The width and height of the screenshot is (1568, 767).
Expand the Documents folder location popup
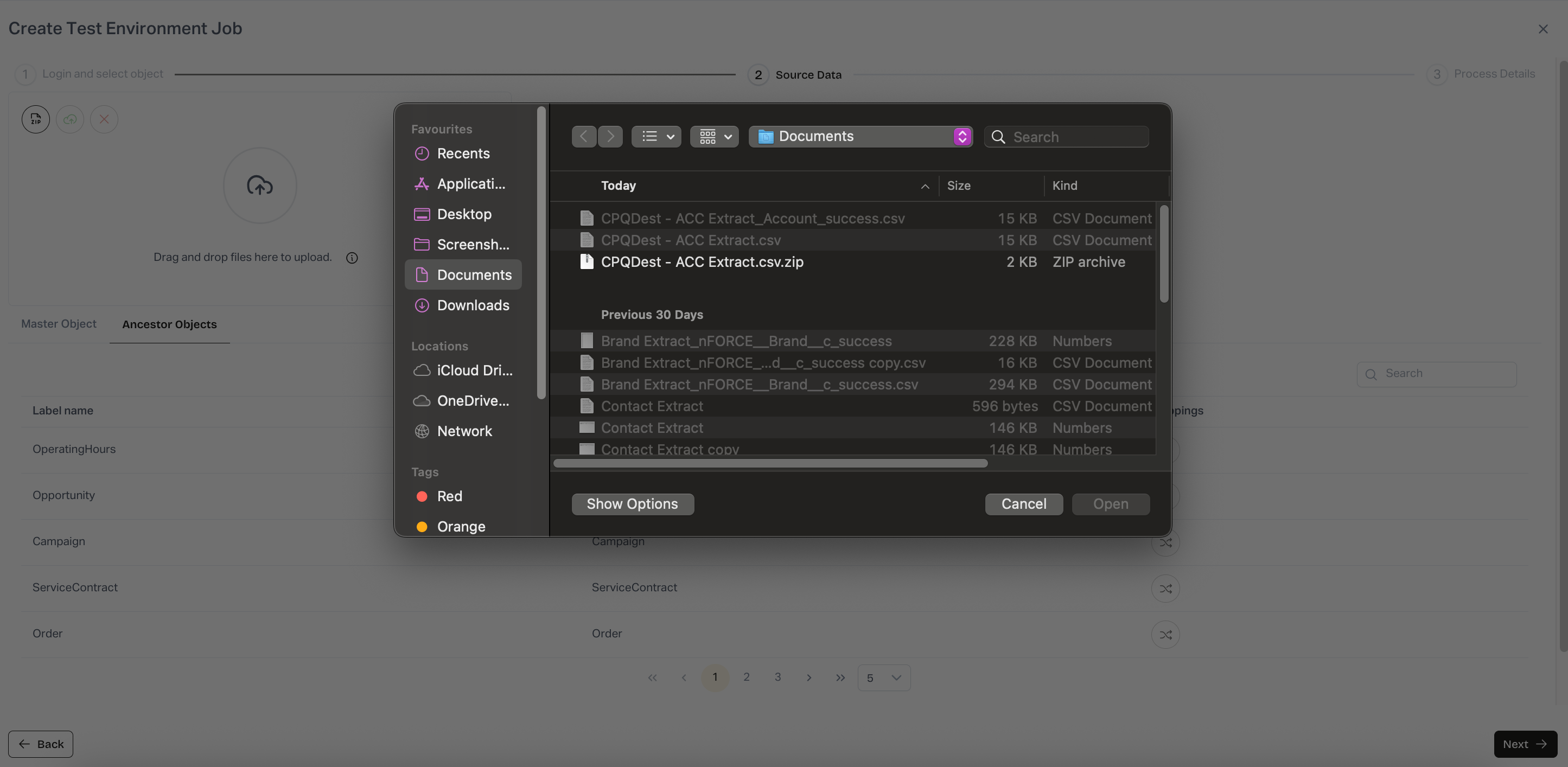pyautogui.click(x=962, y=136)
